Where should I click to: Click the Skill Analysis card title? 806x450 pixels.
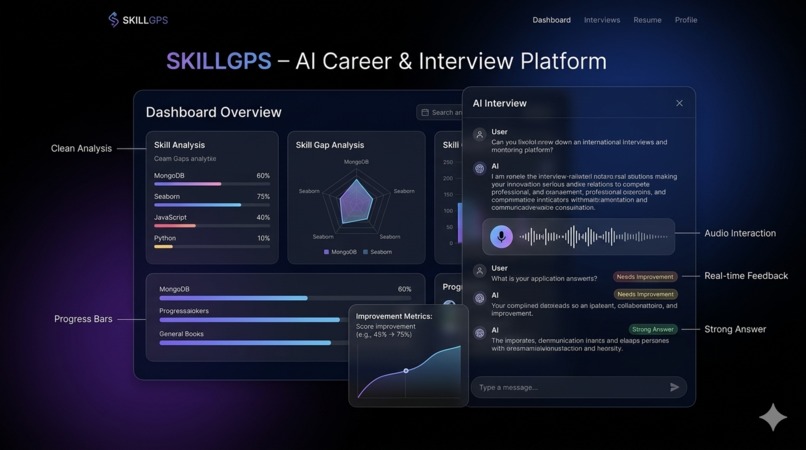(x=179, y=145)
